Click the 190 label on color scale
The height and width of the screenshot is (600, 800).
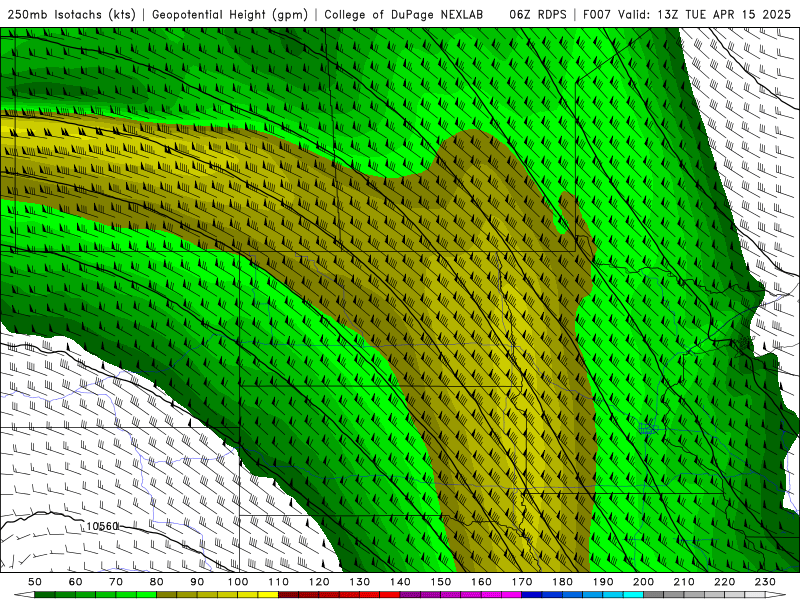click(603, 582)
